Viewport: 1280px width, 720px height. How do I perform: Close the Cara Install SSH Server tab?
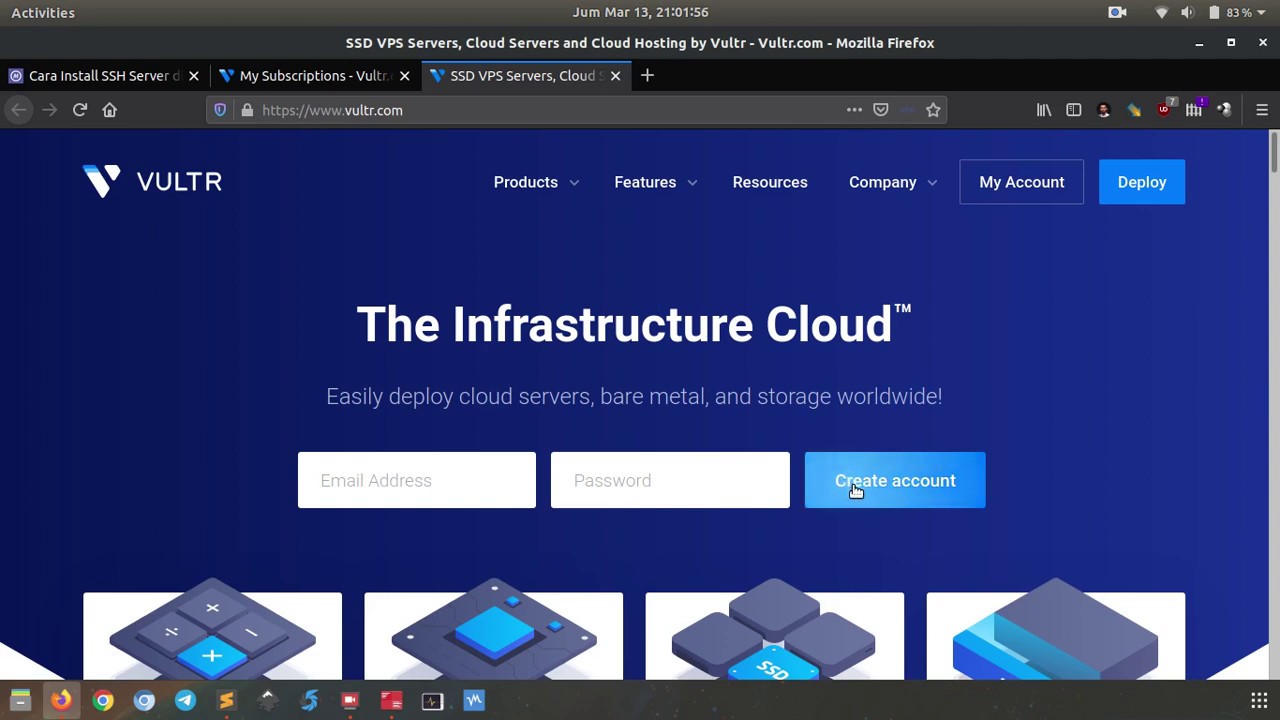coord(194,76)
